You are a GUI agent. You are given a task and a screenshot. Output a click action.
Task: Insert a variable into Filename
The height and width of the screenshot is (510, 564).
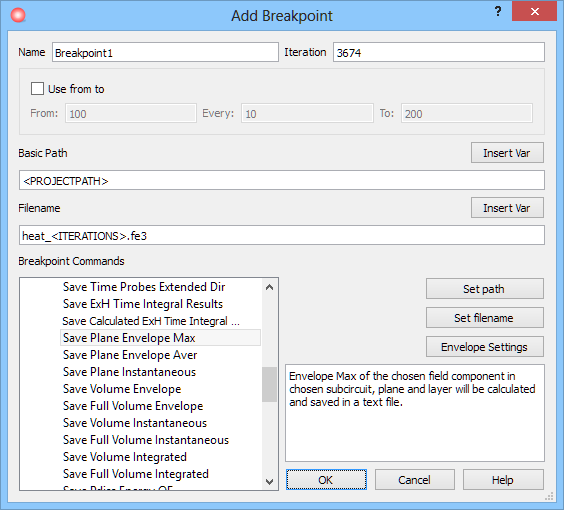(x=507, y=208)
